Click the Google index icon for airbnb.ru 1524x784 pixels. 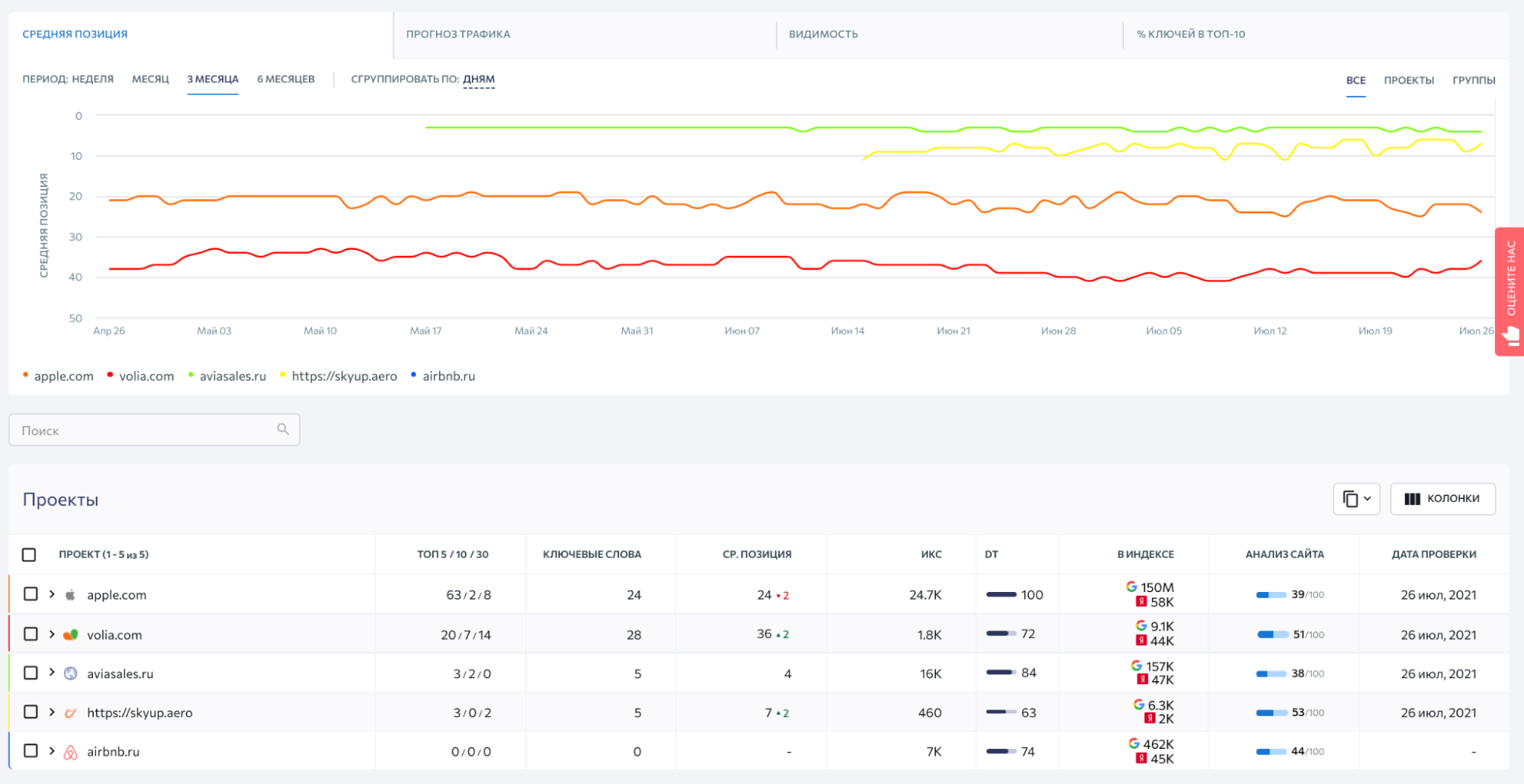pyautogui.click(x=1134, y=744)
